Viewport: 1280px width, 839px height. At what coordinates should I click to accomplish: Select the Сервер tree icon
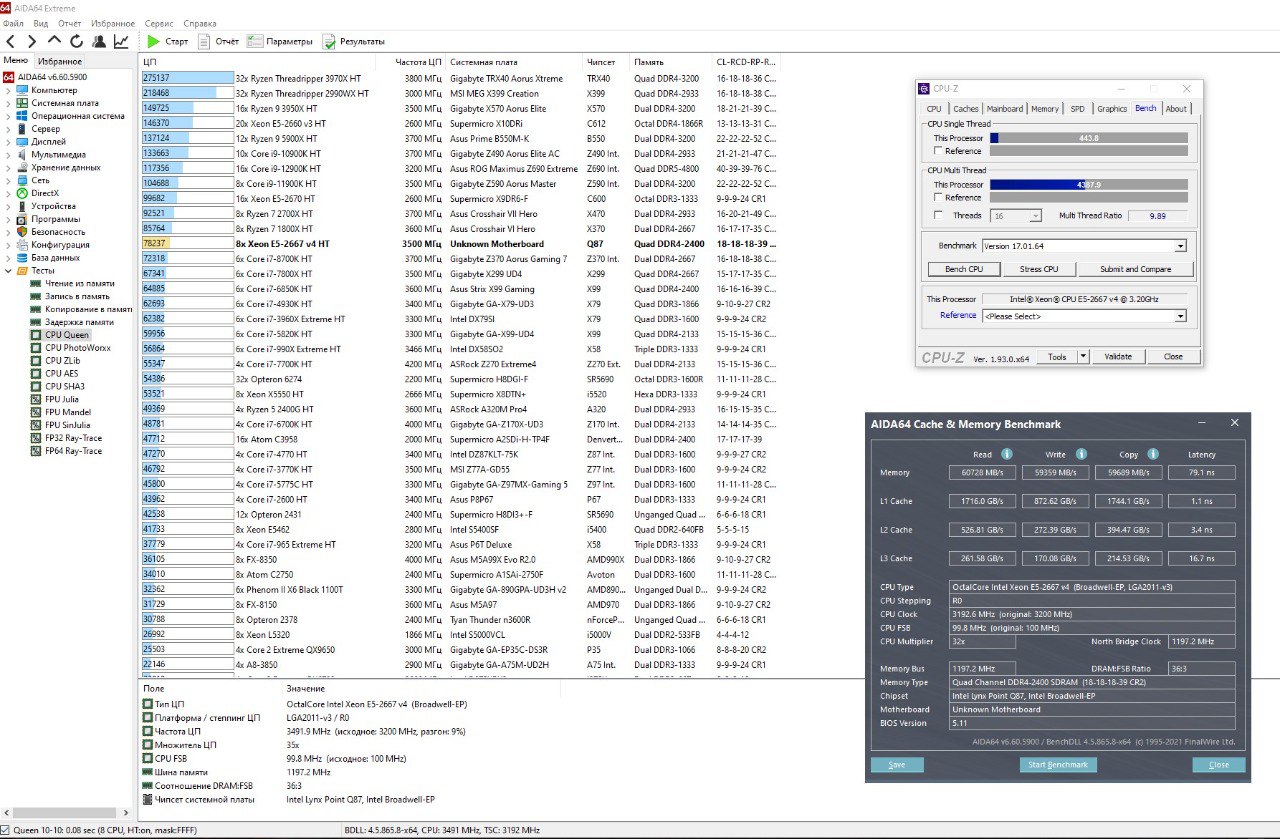click(22, 129)
